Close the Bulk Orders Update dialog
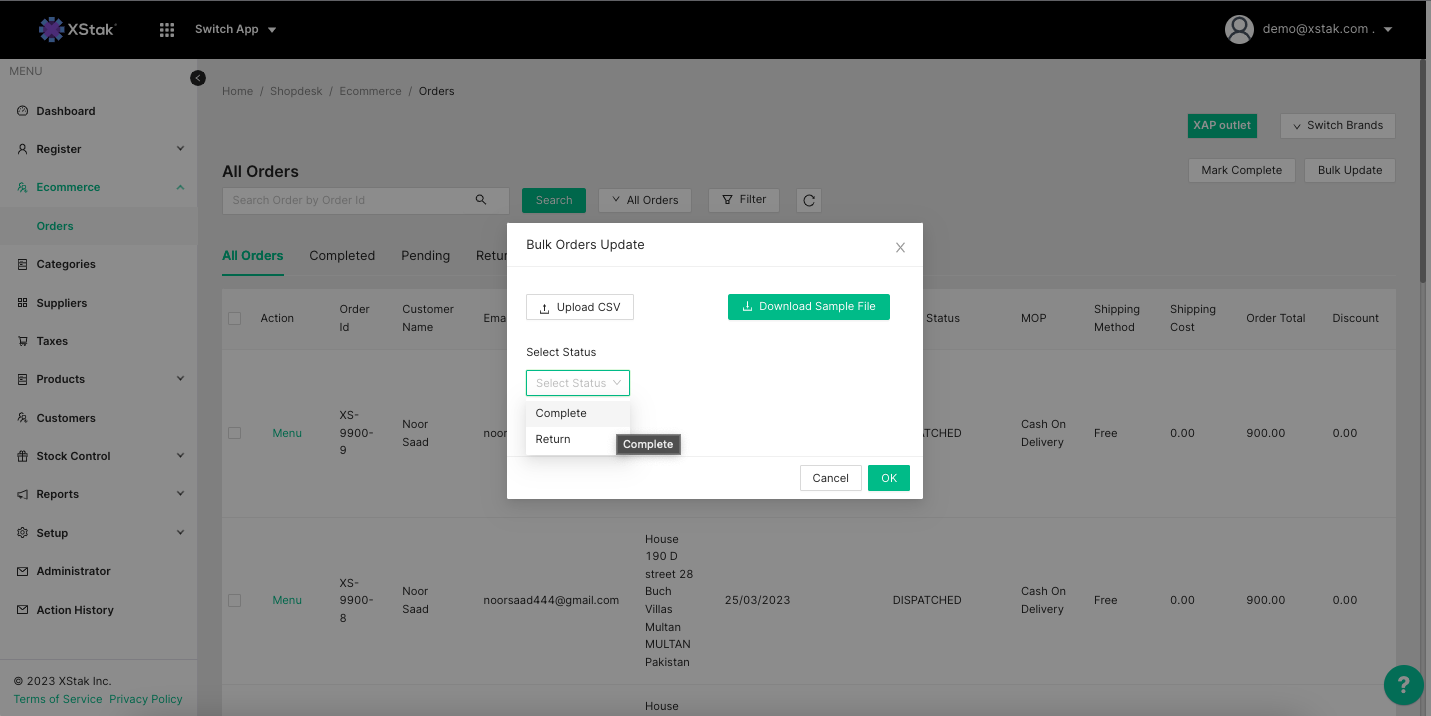1431x716 pixels. 900,248
